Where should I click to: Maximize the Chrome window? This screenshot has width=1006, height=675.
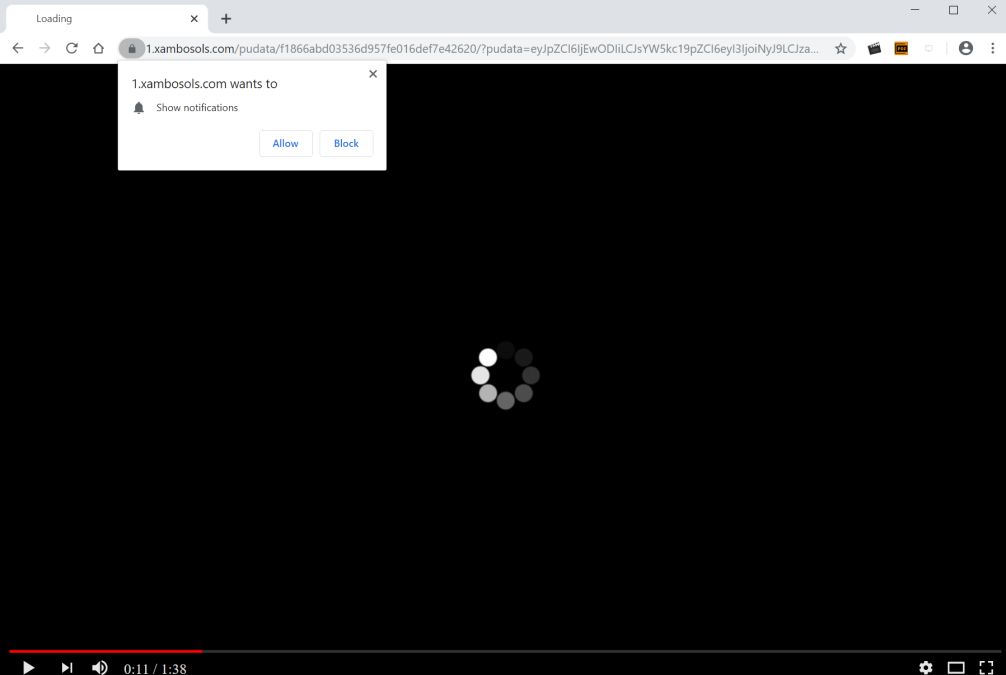(953, 10)
